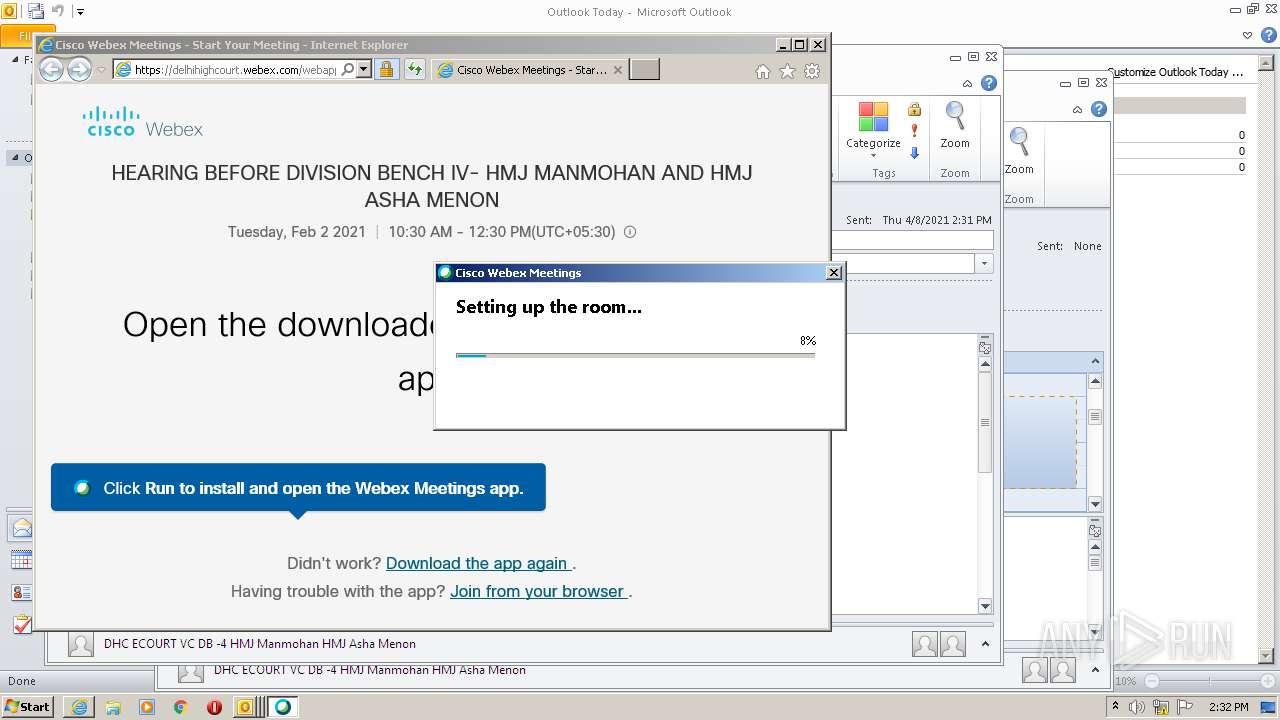Open Help in rear message window

[x=1099, y=109]
